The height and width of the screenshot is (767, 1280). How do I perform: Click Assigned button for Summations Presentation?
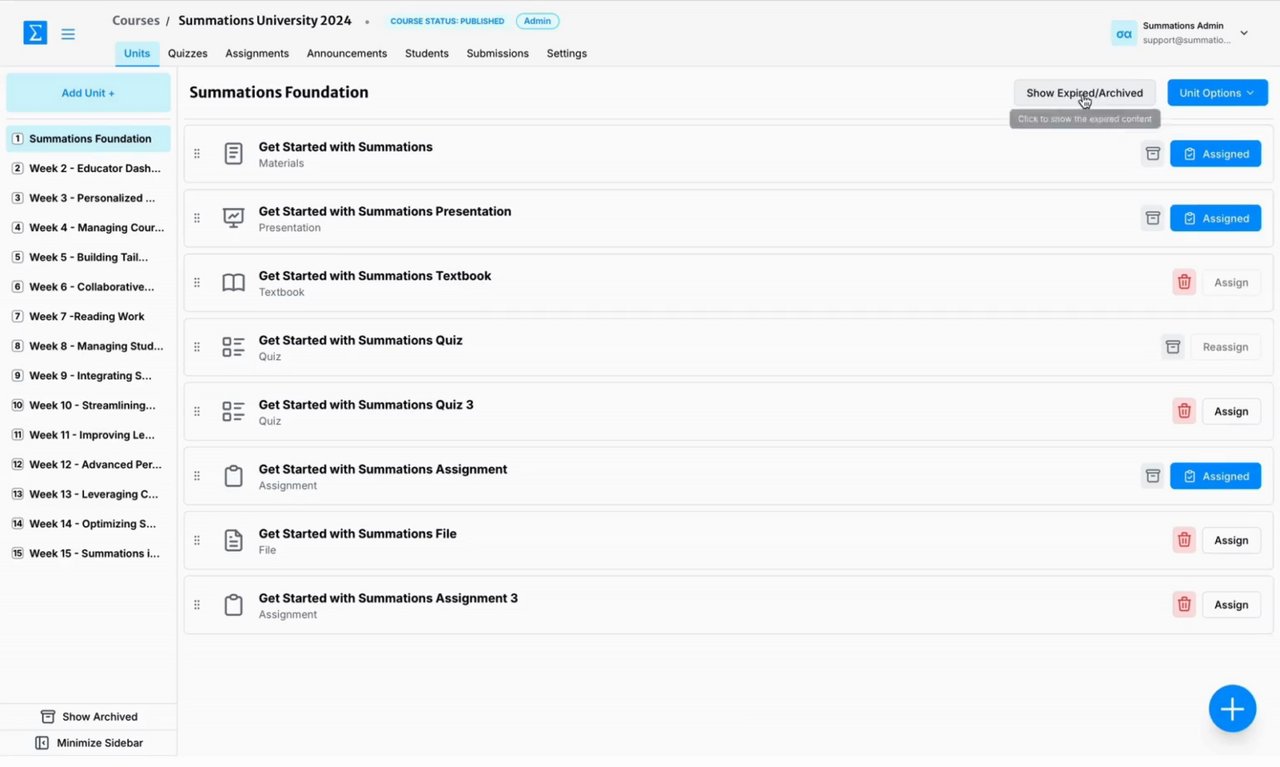pyautogui.click(x=1215, y=218)
